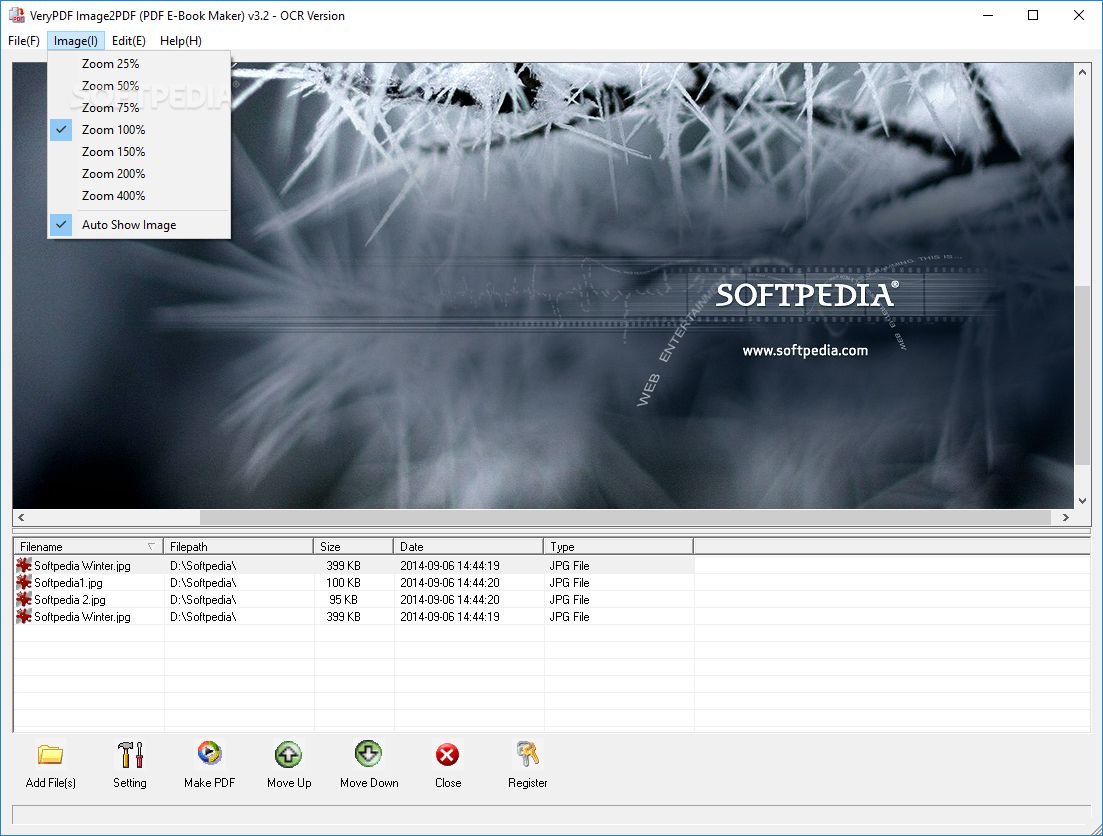Minimize the VeryPDF window
Screen dimensions: 1103x836
coord(988,15)
